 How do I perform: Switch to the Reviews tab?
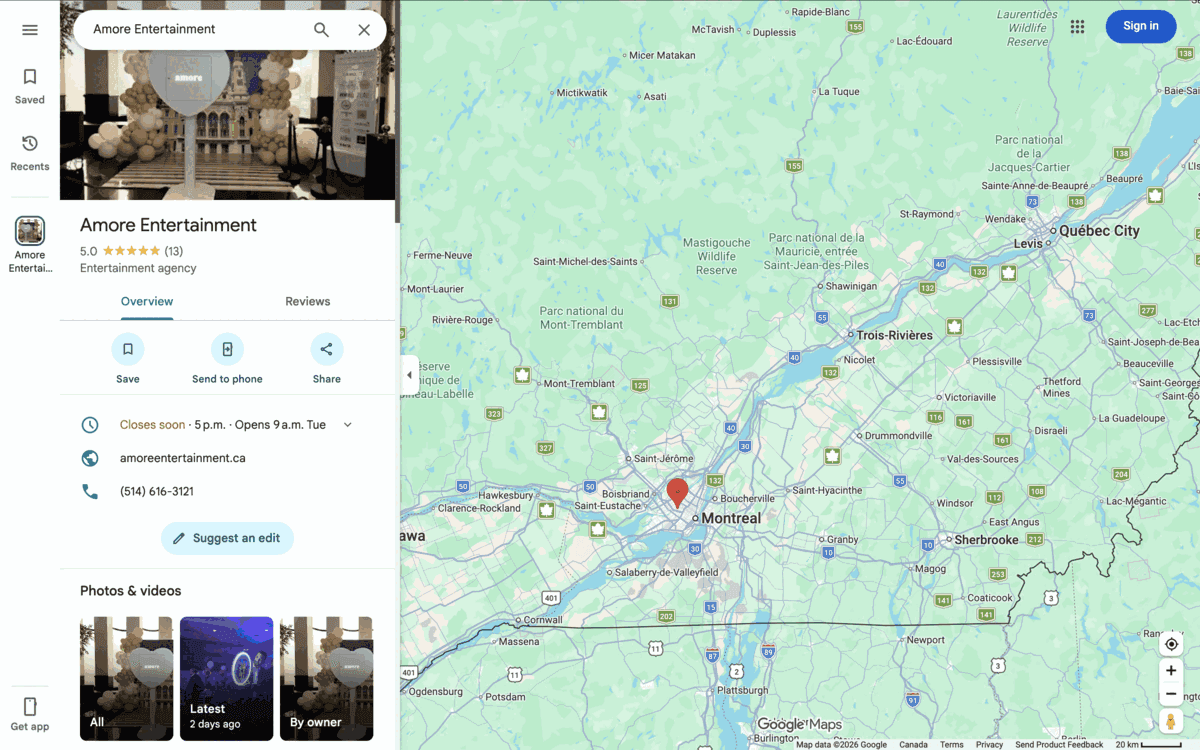click(x=308, y=301)
